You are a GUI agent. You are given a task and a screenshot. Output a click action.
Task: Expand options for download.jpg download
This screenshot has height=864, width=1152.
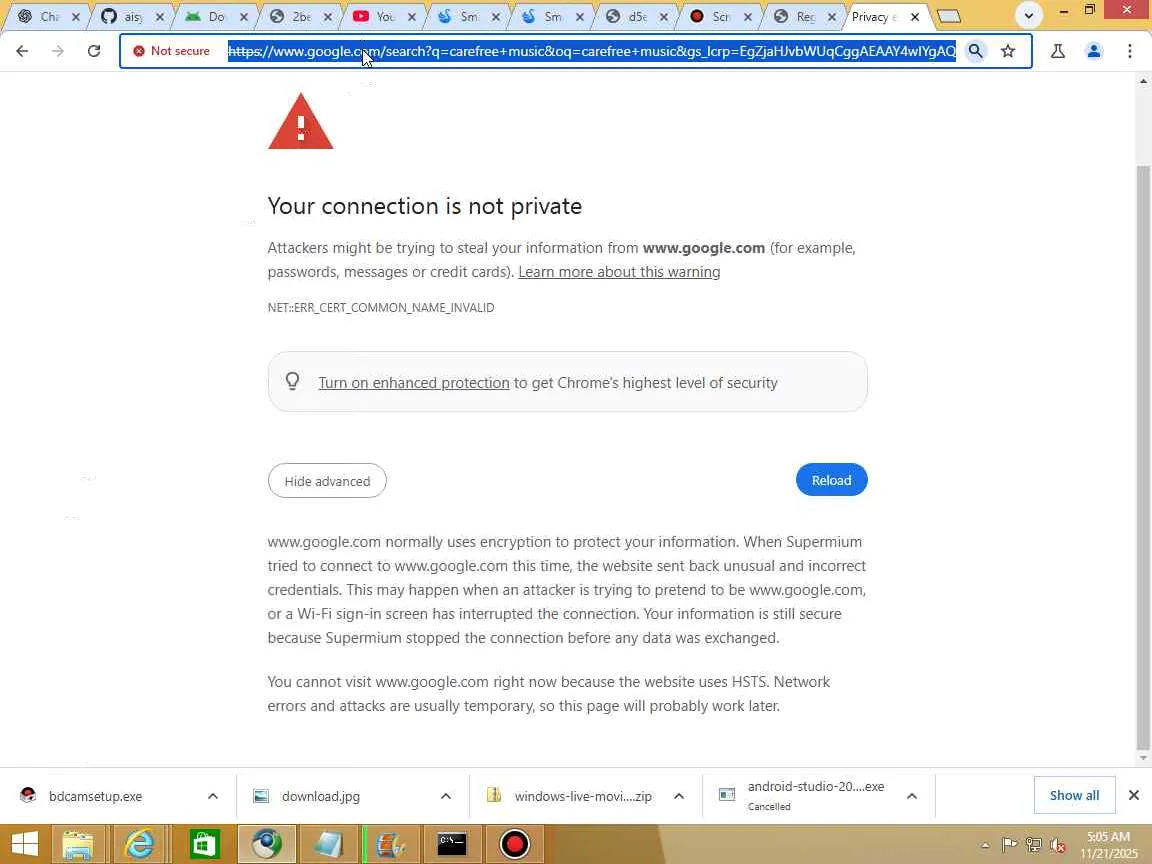click(445, 796)
